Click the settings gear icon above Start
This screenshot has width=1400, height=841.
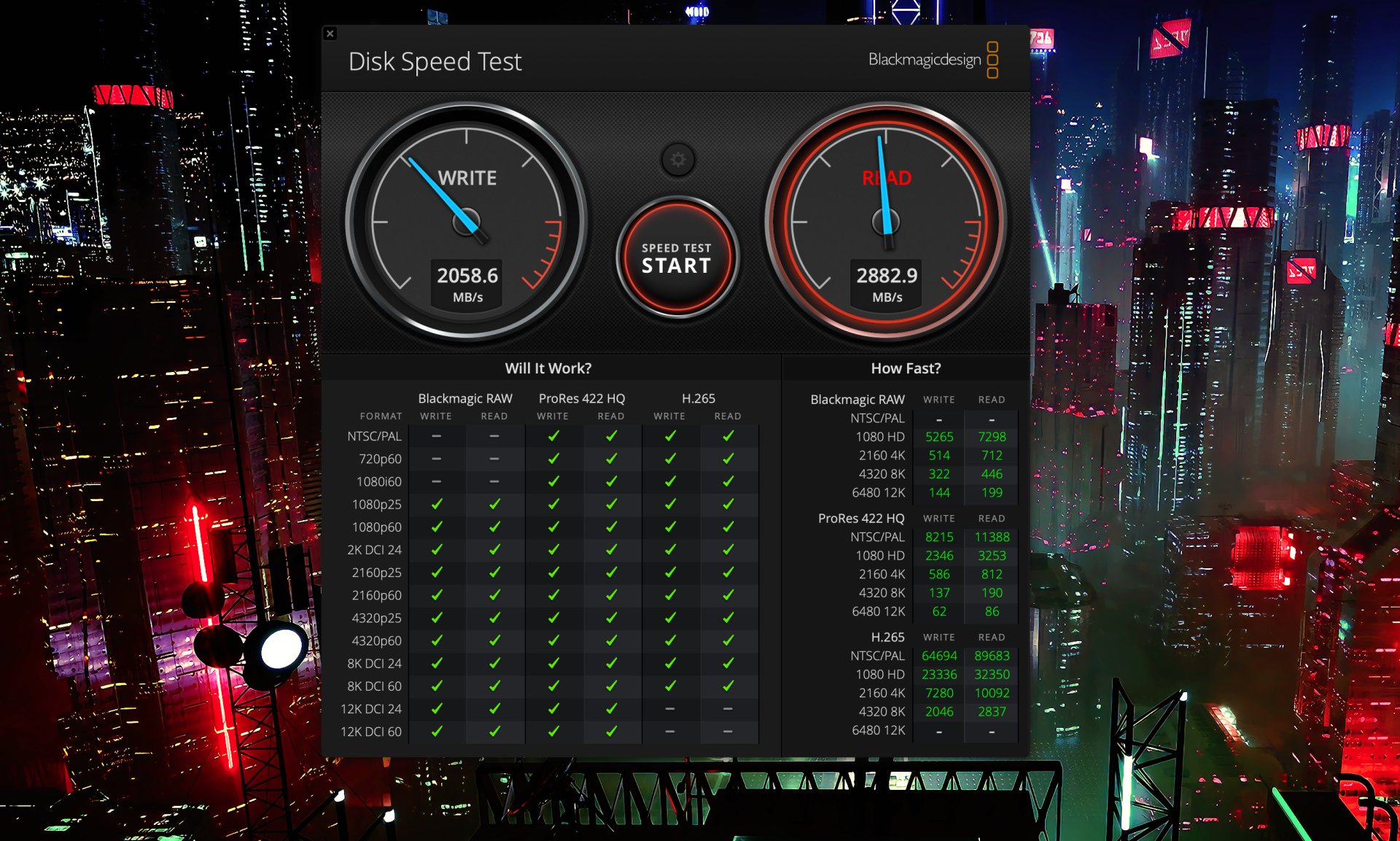677,160
